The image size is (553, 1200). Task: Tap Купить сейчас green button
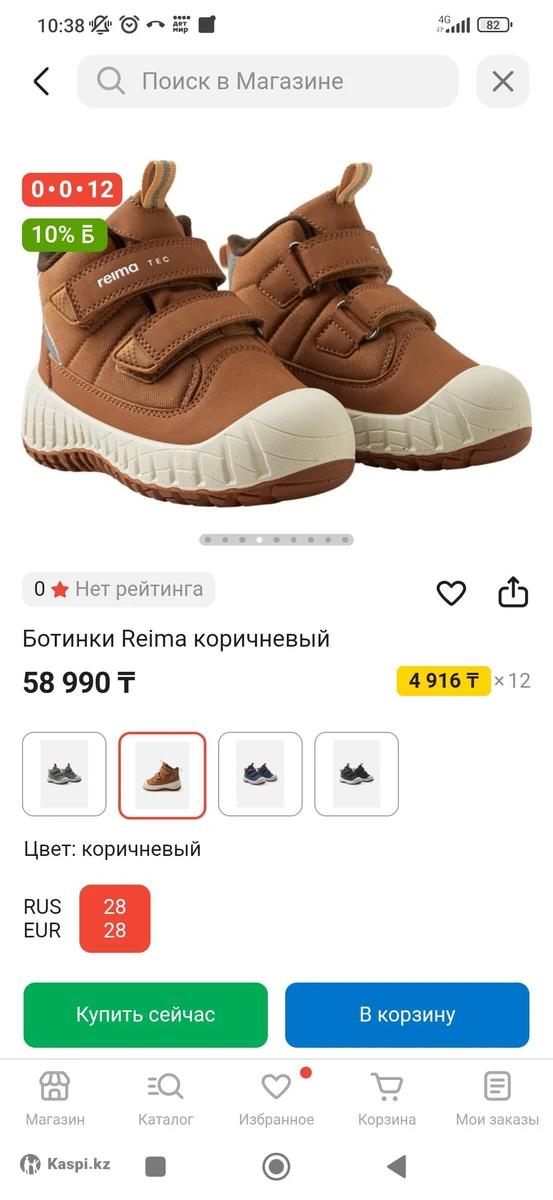(x=146, y=1015)
